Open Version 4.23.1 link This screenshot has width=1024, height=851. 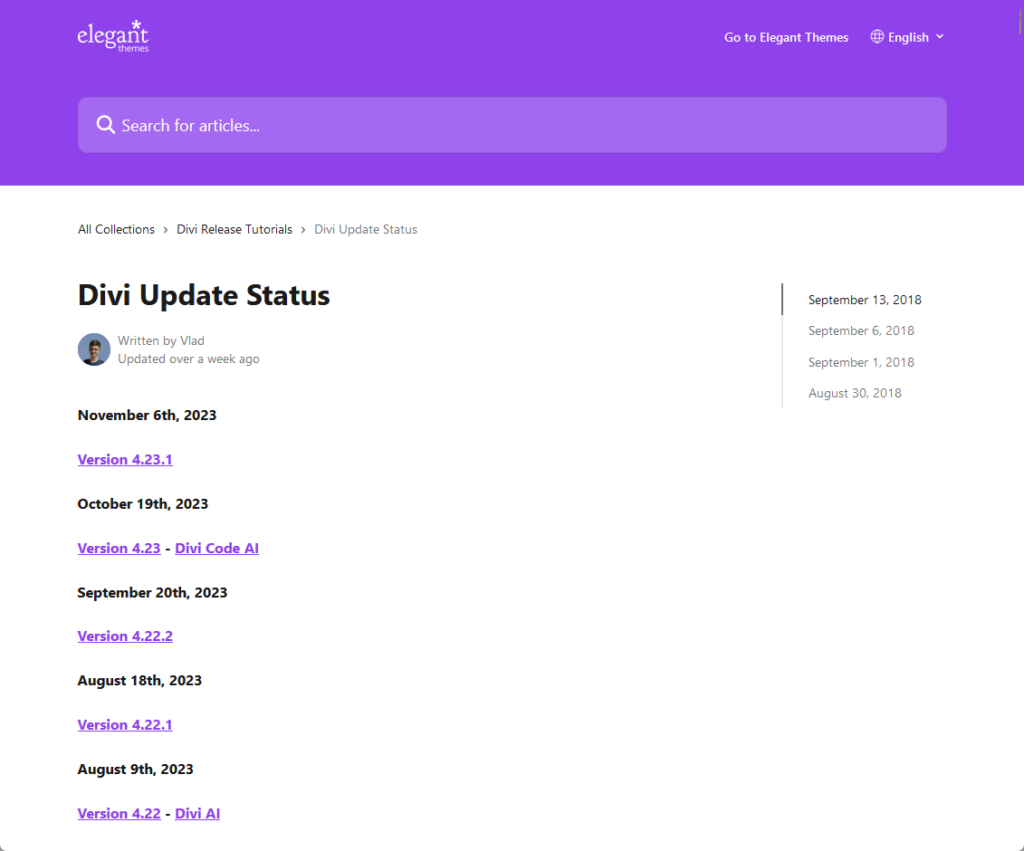pos(125,460)
